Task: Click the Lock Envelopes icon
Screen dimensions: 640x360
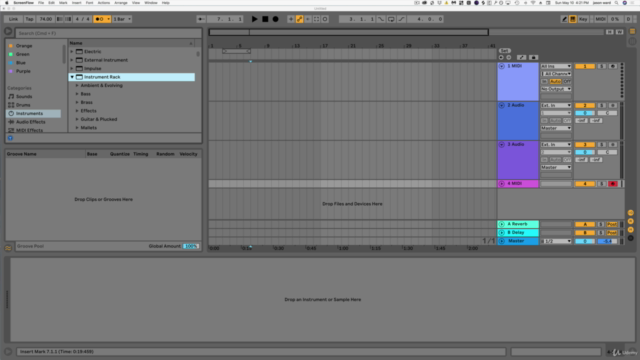Action: tap(533, 58)
